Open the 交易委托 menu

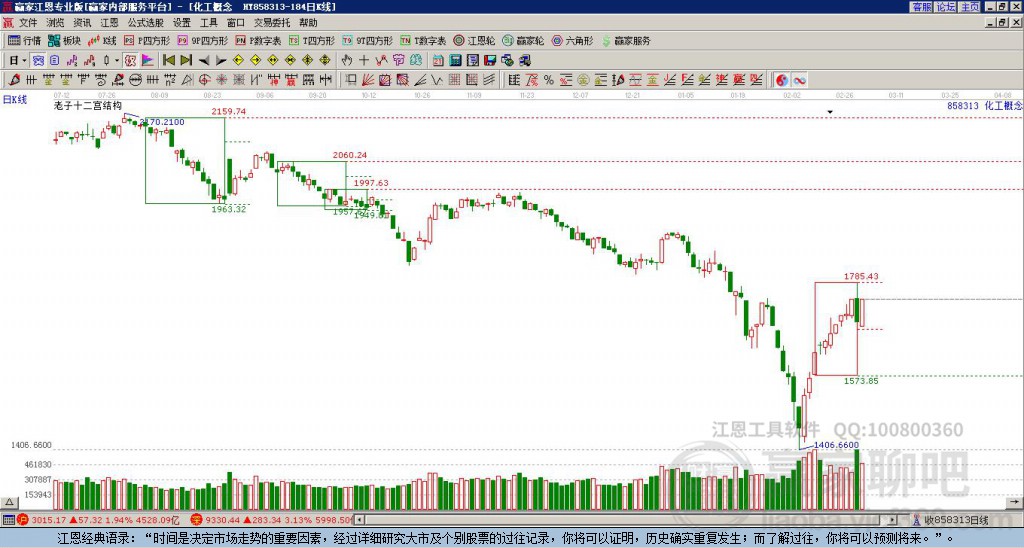(272, 23)
